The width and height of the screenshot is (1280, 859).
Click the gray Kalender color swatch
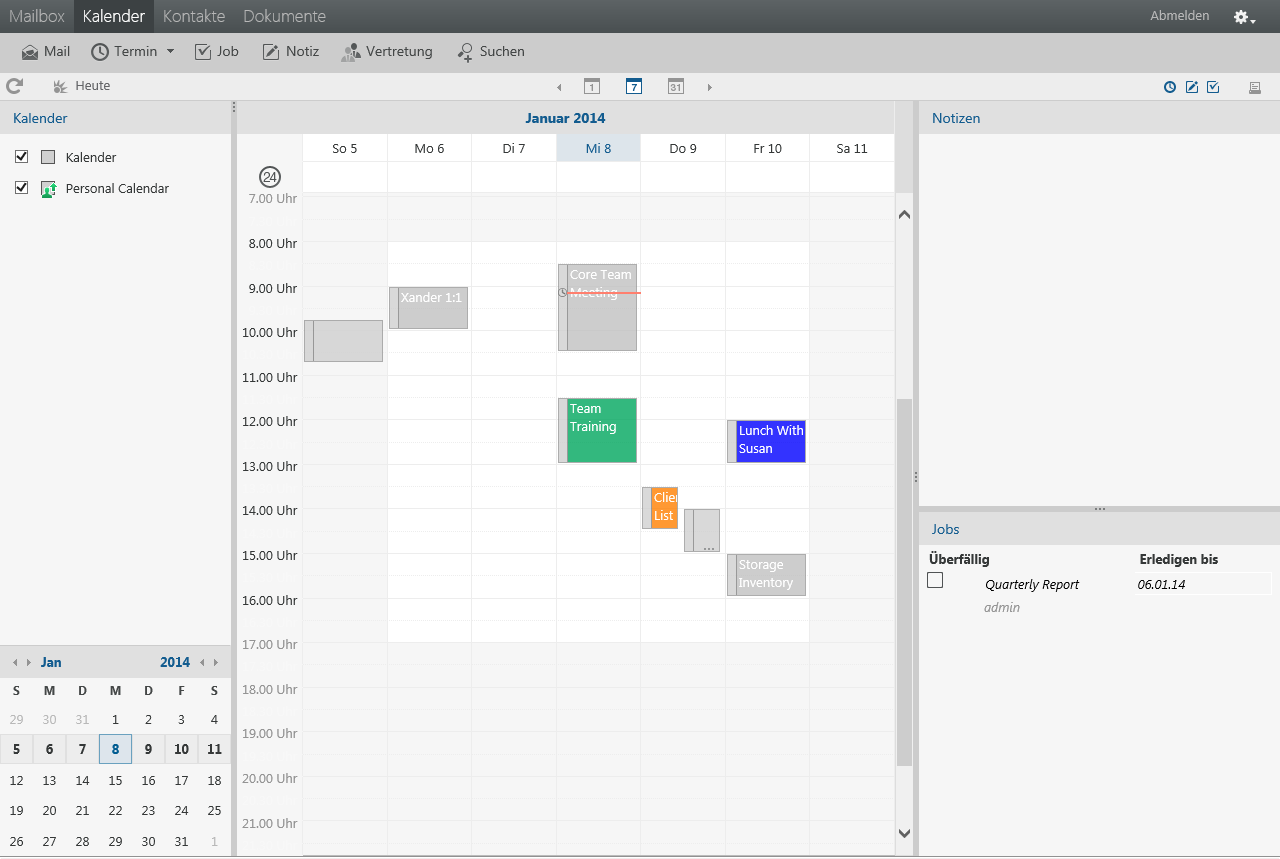coord(48,157)
